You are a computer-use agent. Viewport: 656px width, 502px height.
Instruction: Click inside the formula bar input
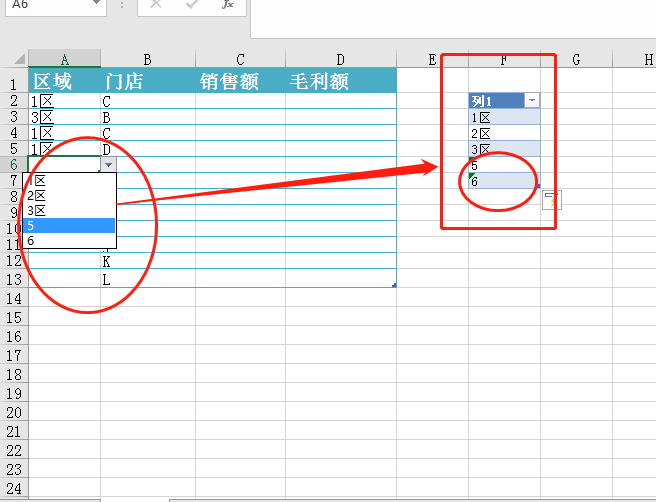coord(453,19)
